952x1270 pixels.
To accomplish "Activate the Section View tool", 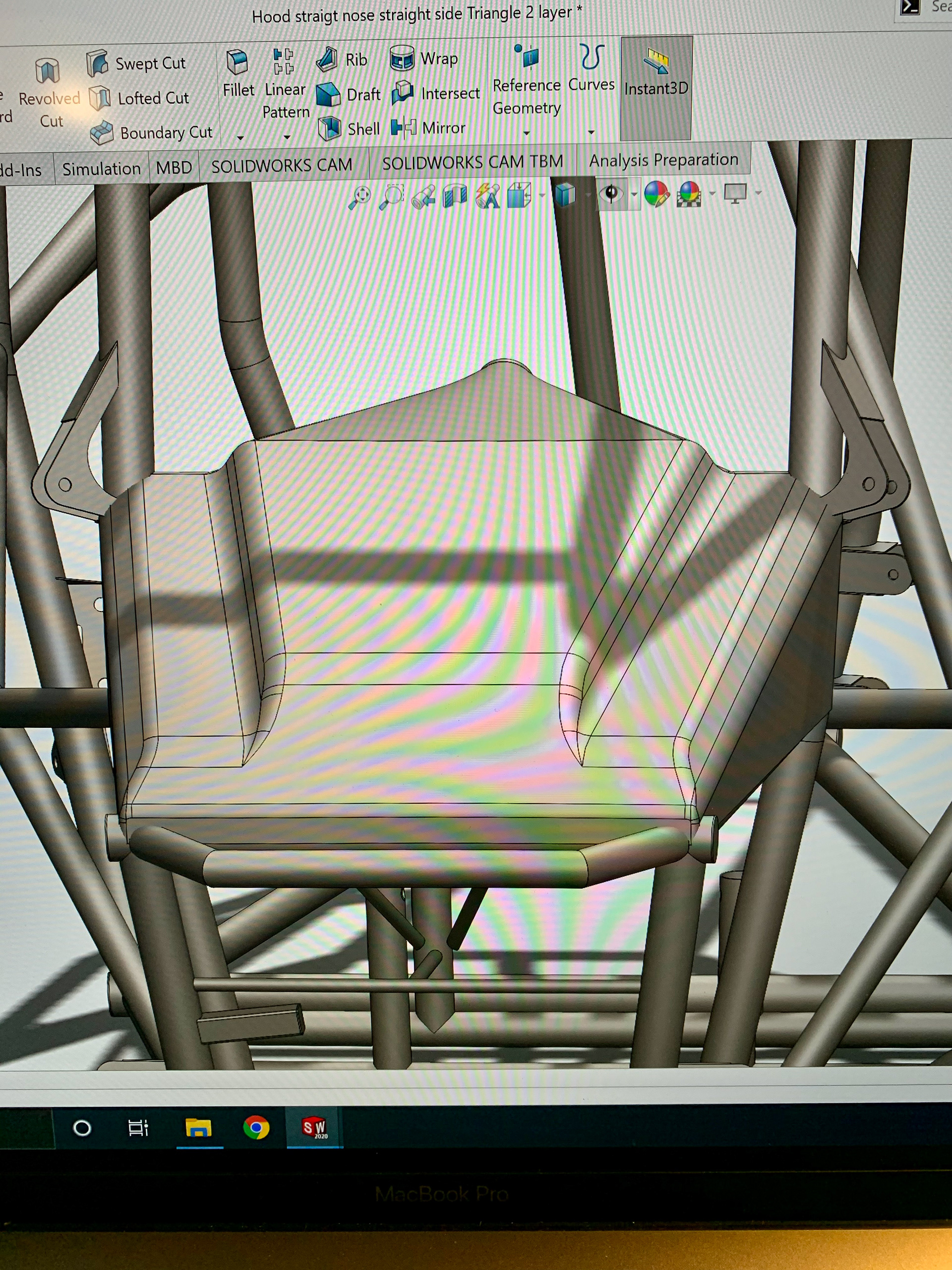I will pos(455,196).
